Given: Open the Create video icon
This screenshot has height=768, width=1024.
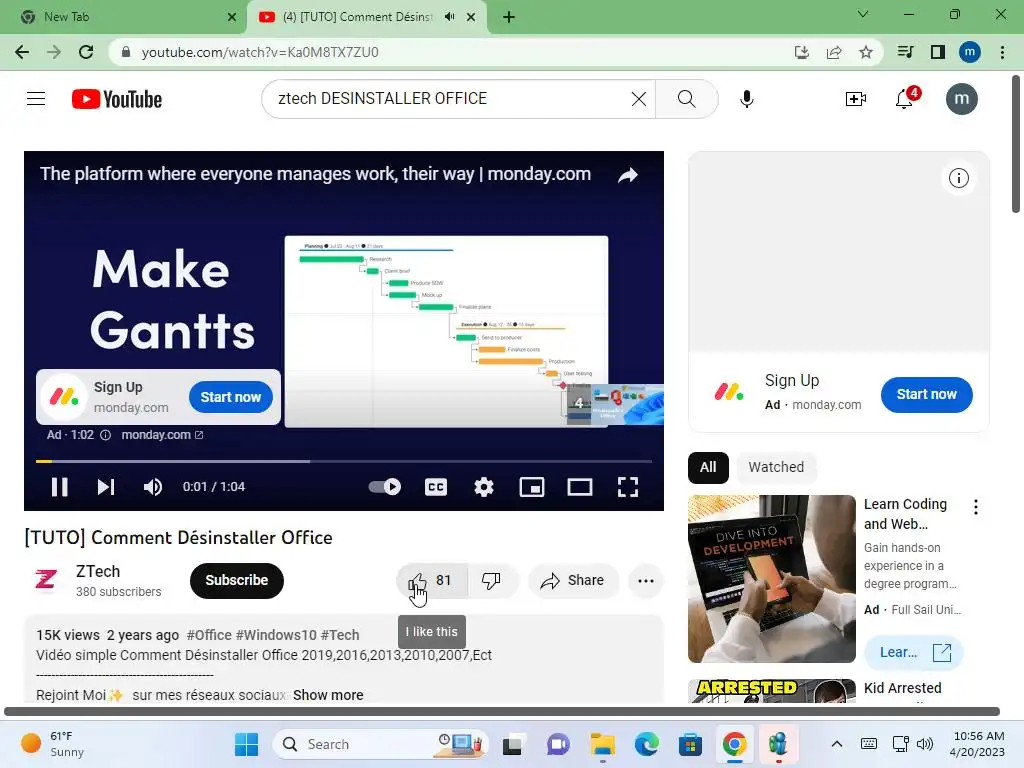Looking at the screenshot, I should click(856, 99).
